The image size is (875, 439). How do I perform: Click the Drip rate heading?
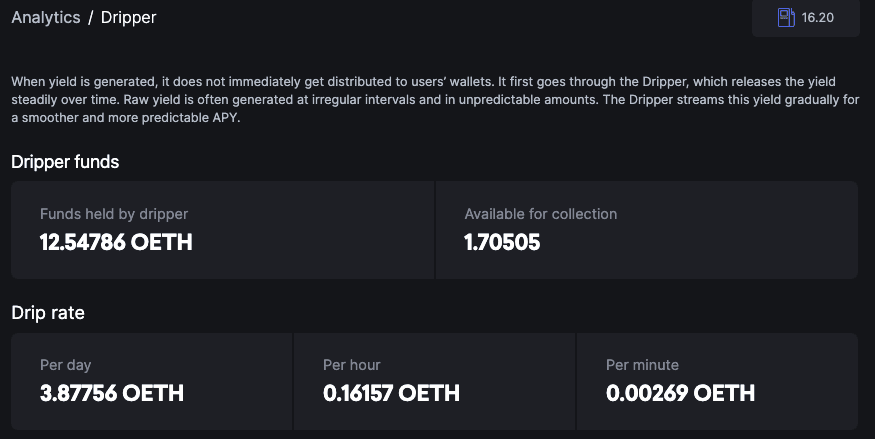tap(48, 313)
